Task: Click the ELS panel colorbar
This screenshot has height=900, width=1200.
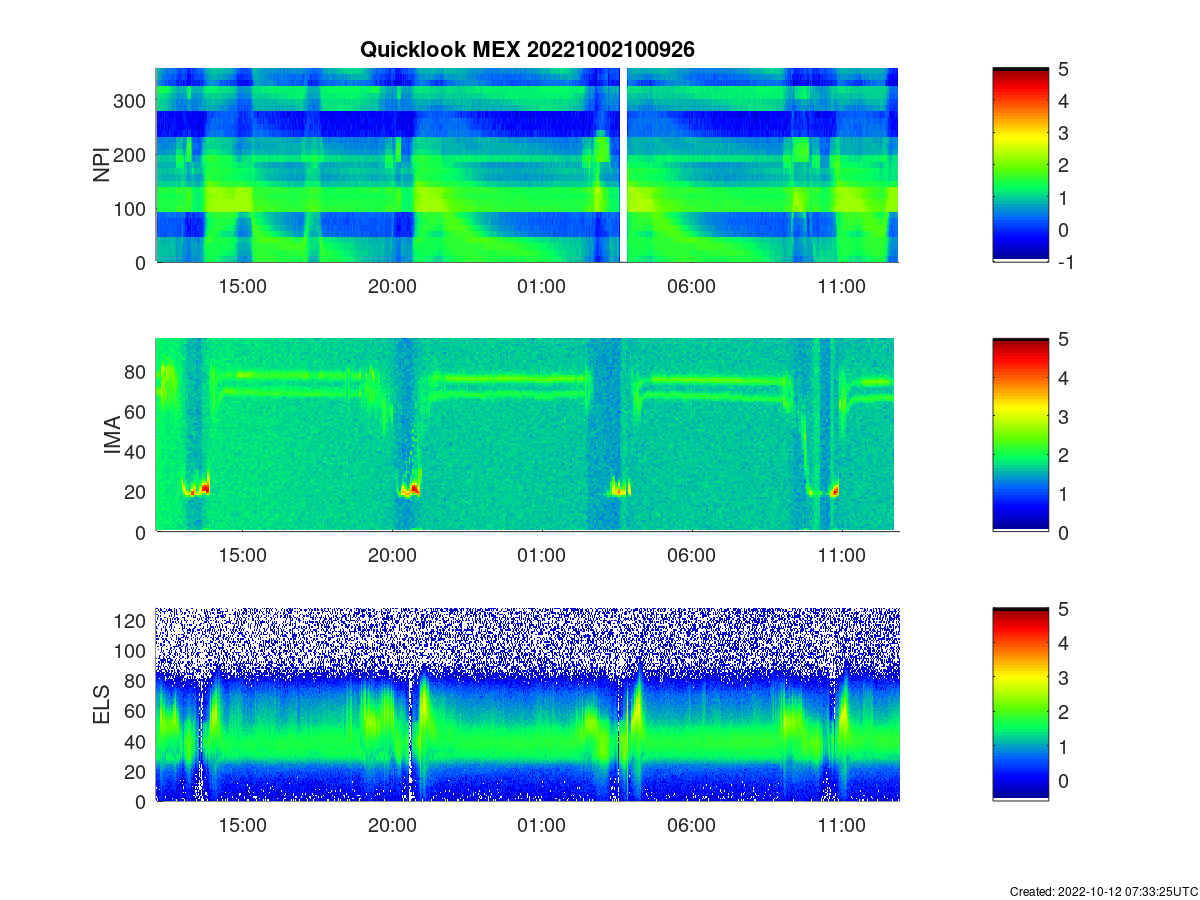Action: point(1021,705)
